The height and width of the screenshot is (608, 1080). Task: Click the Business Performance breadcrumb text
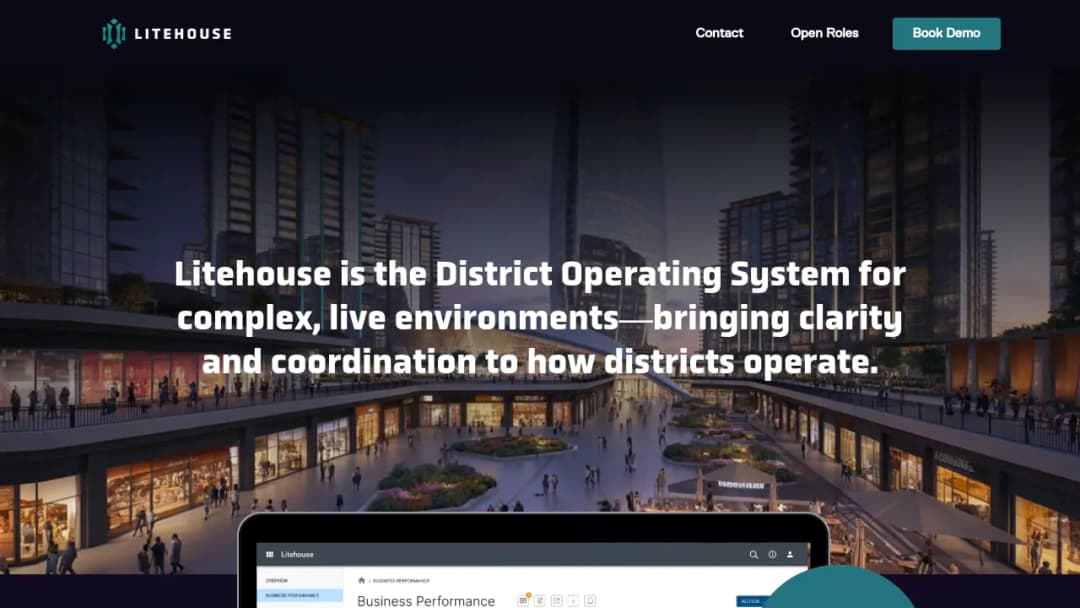tap(401, 581)
